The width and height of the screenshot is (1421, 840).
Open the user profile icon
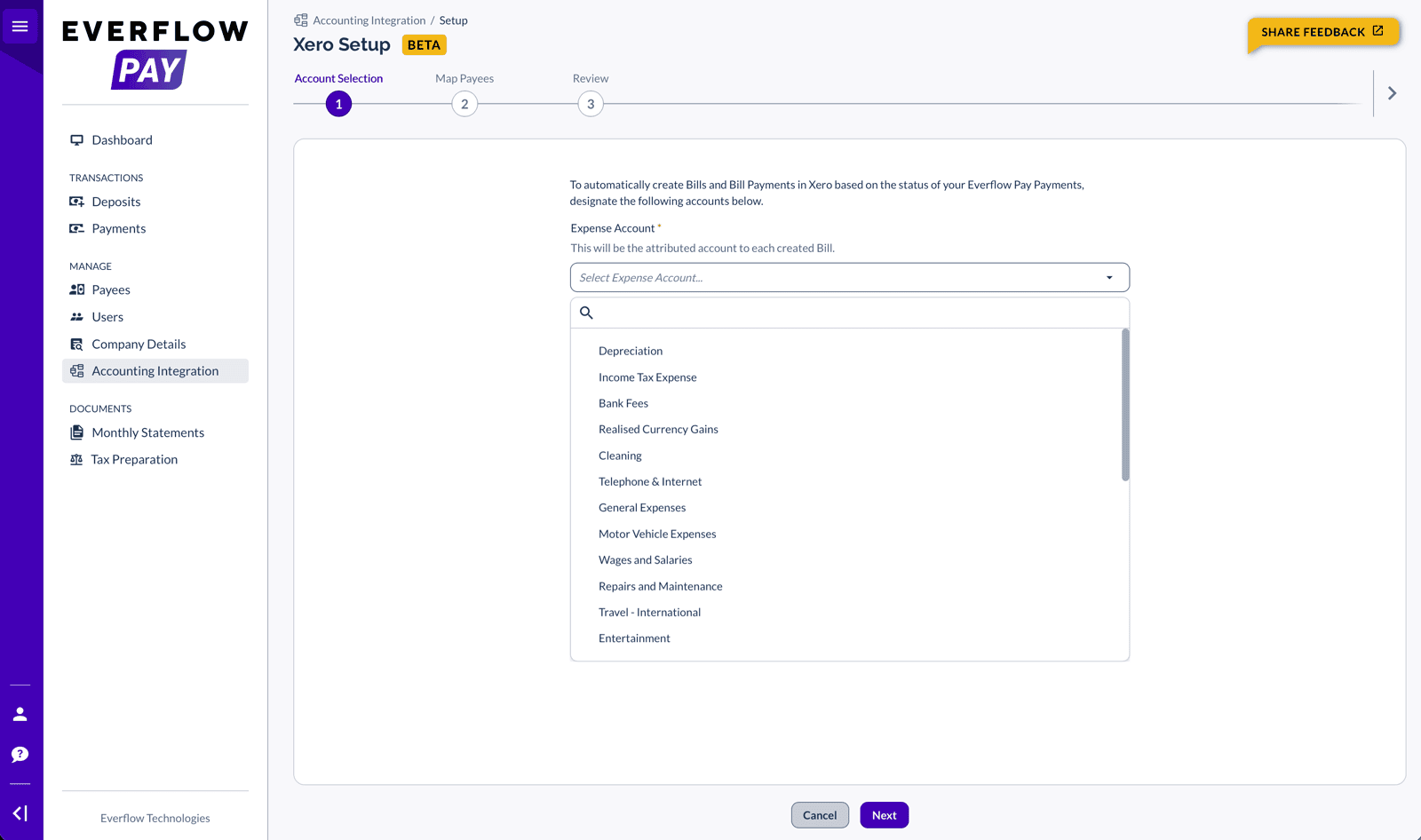20,714
